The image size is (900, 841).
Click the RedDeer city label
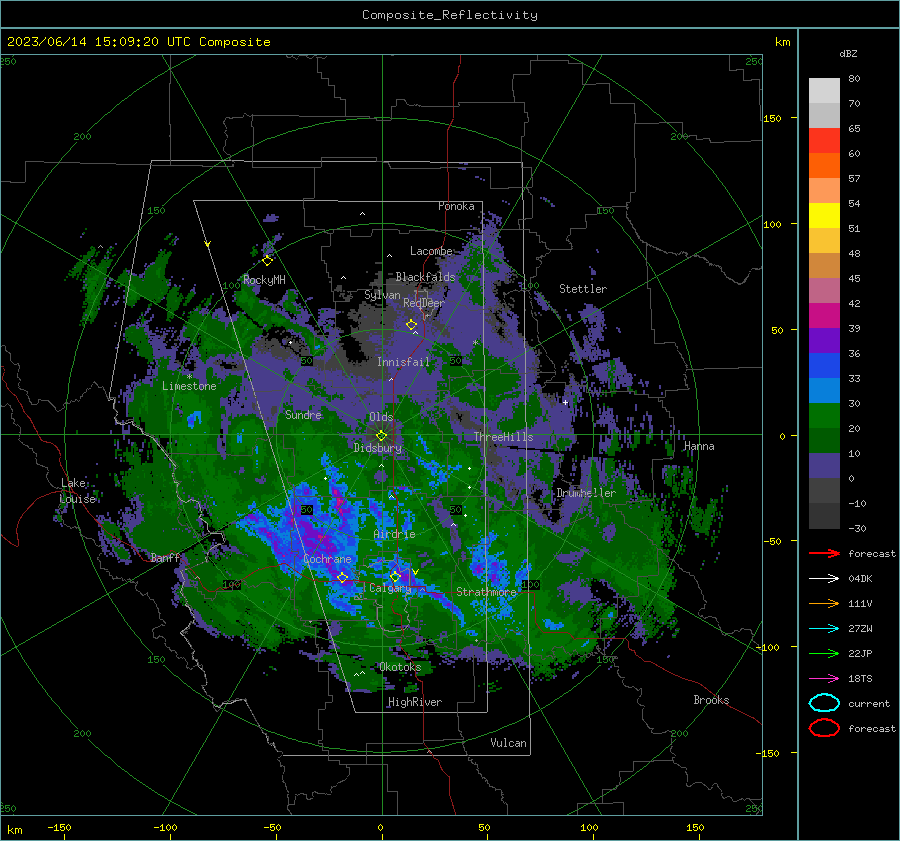(424, 303)
